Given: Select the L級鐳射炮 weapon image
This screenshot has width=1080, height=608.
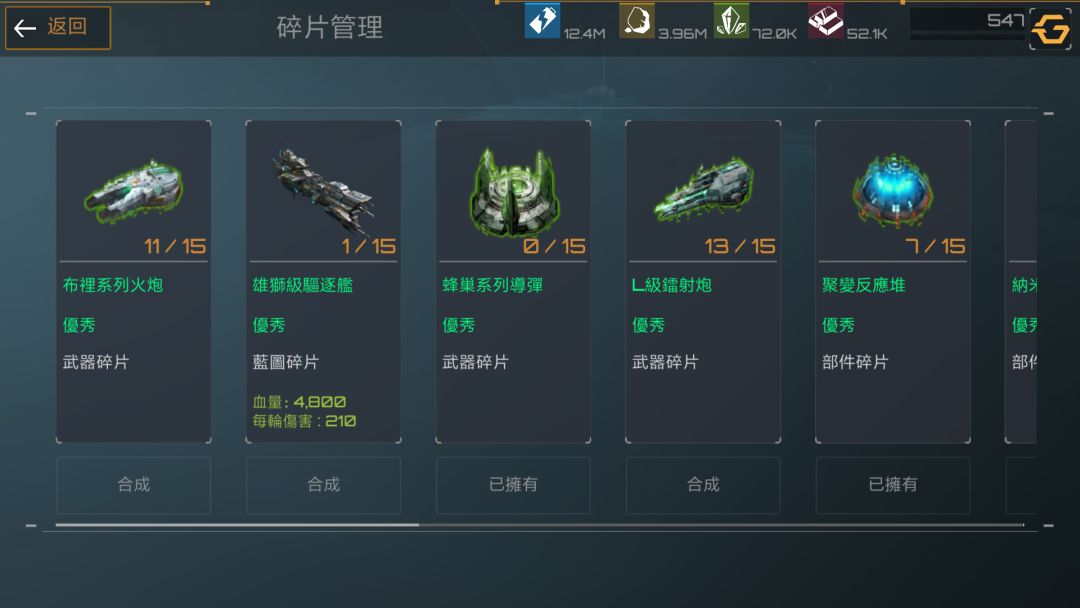Looking at the screenshot, I should click(703, 190).
